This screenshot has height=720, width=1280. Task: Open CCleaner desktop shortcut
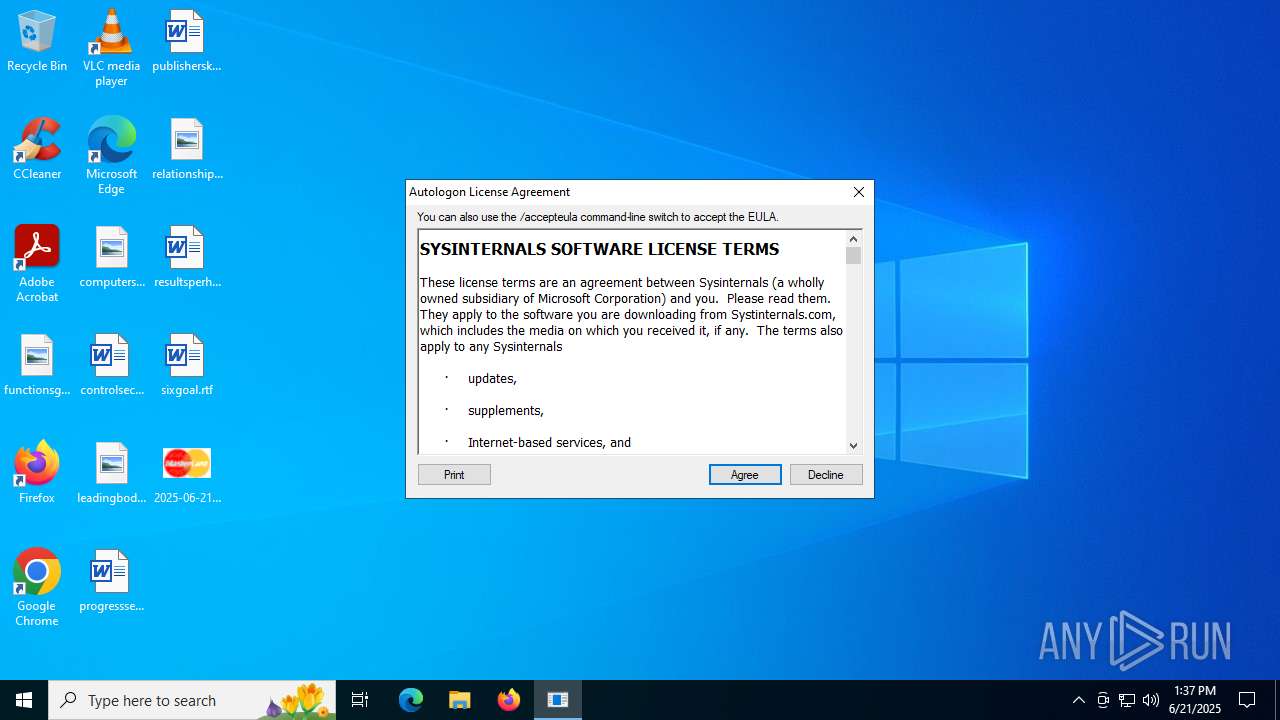coord(37,149)
